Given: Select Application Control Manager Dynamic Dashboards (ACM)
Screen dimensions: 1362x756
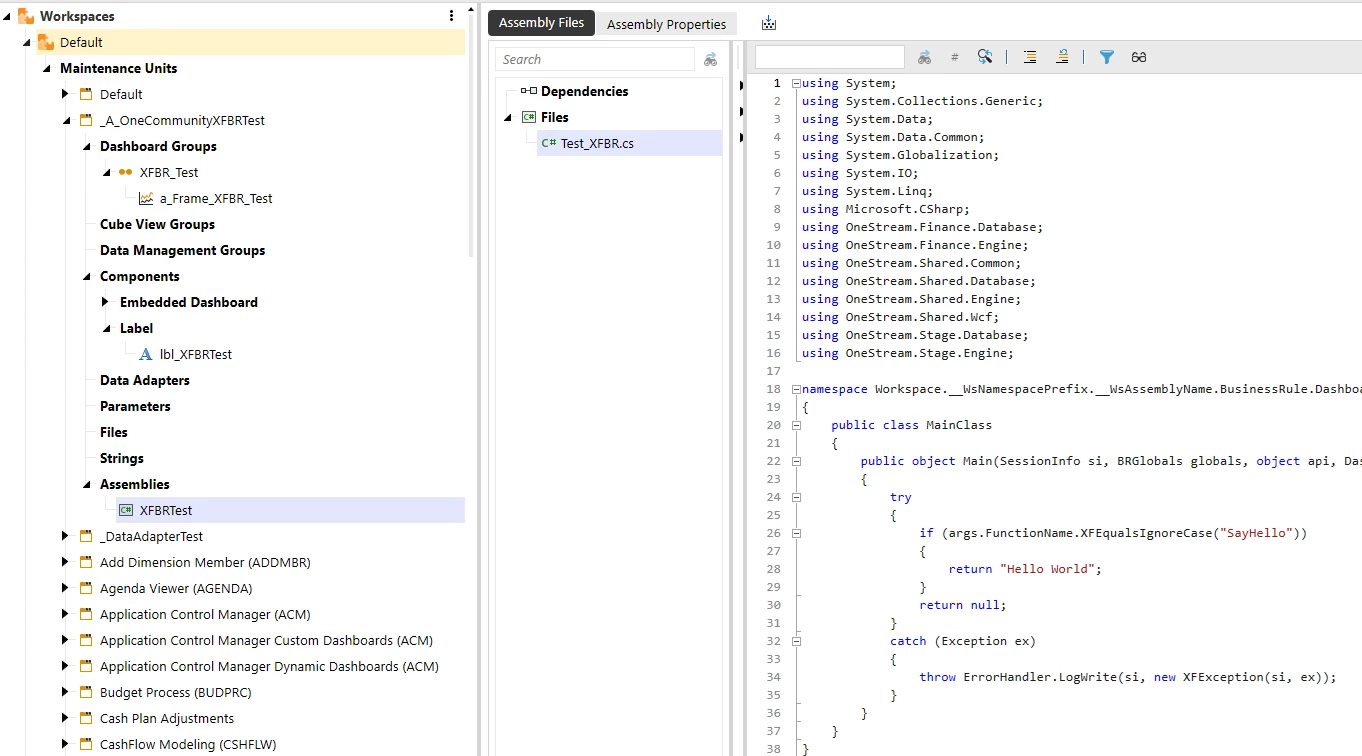Looking at the screenshot, I should tap(269, 666).
